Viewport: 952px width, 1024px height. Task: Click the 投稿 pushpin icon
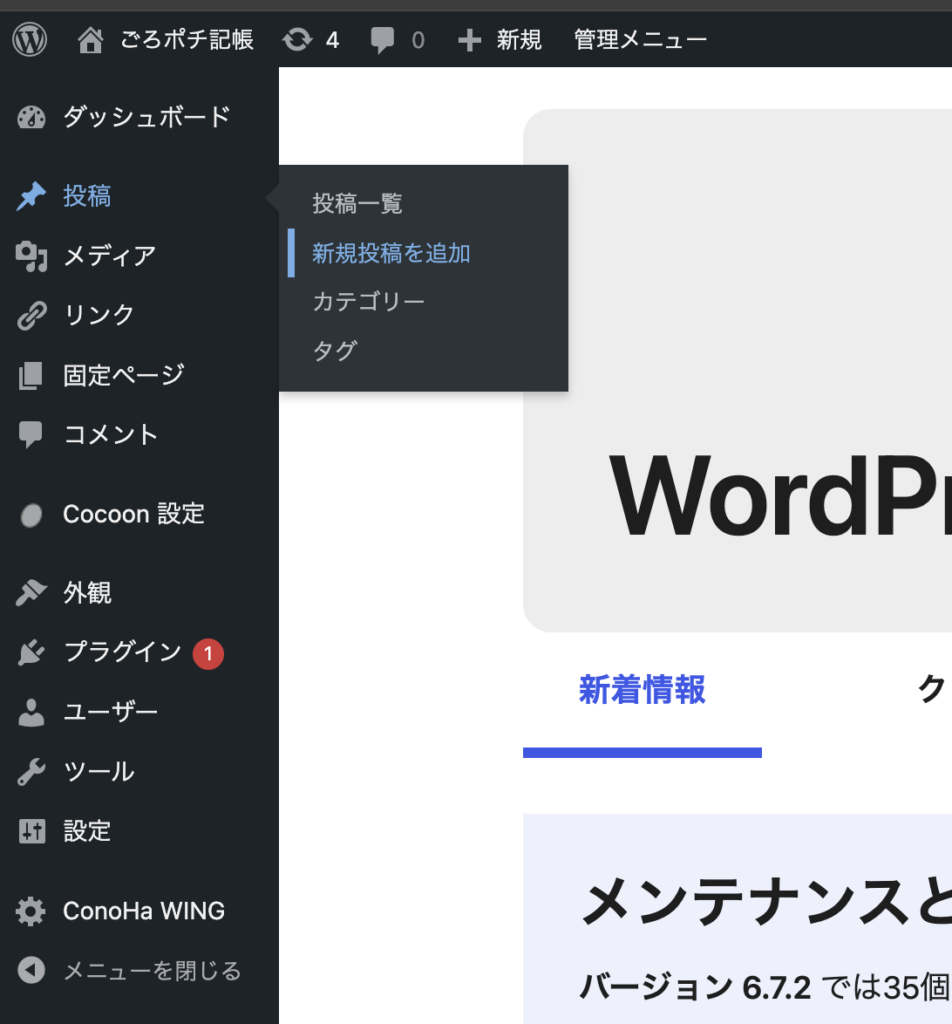[31, 196]
